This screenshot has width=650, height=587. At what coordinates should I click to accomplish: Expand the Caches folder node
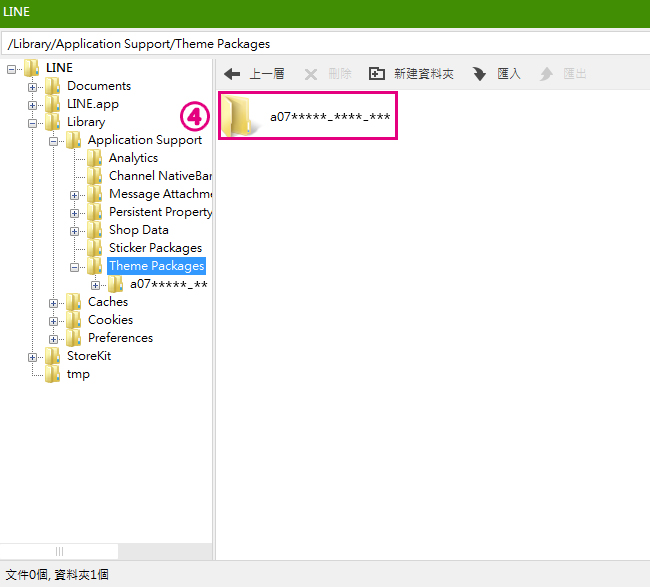[x=53, y=303]
